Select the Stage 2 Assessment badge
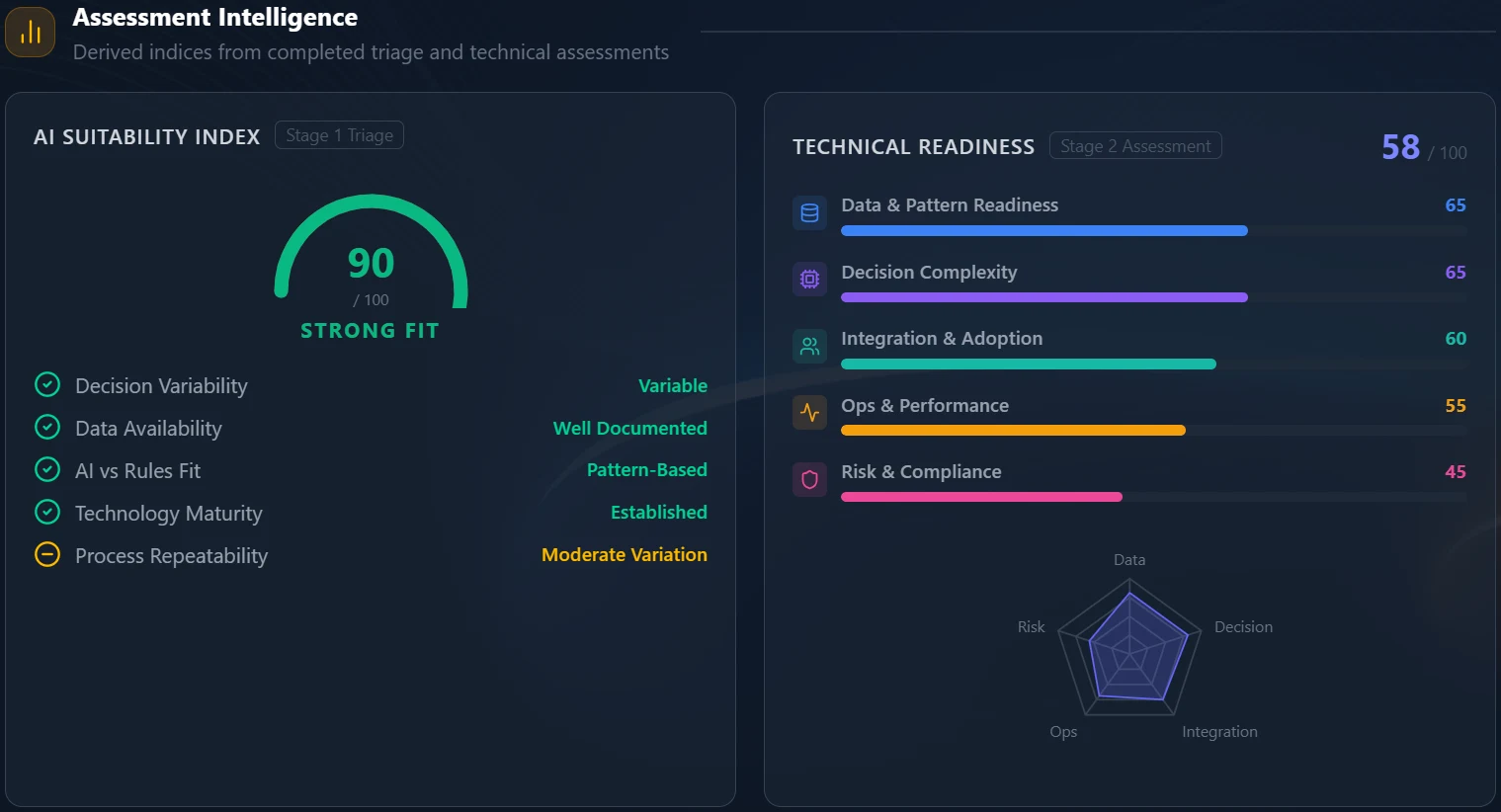 point(1135,146)
